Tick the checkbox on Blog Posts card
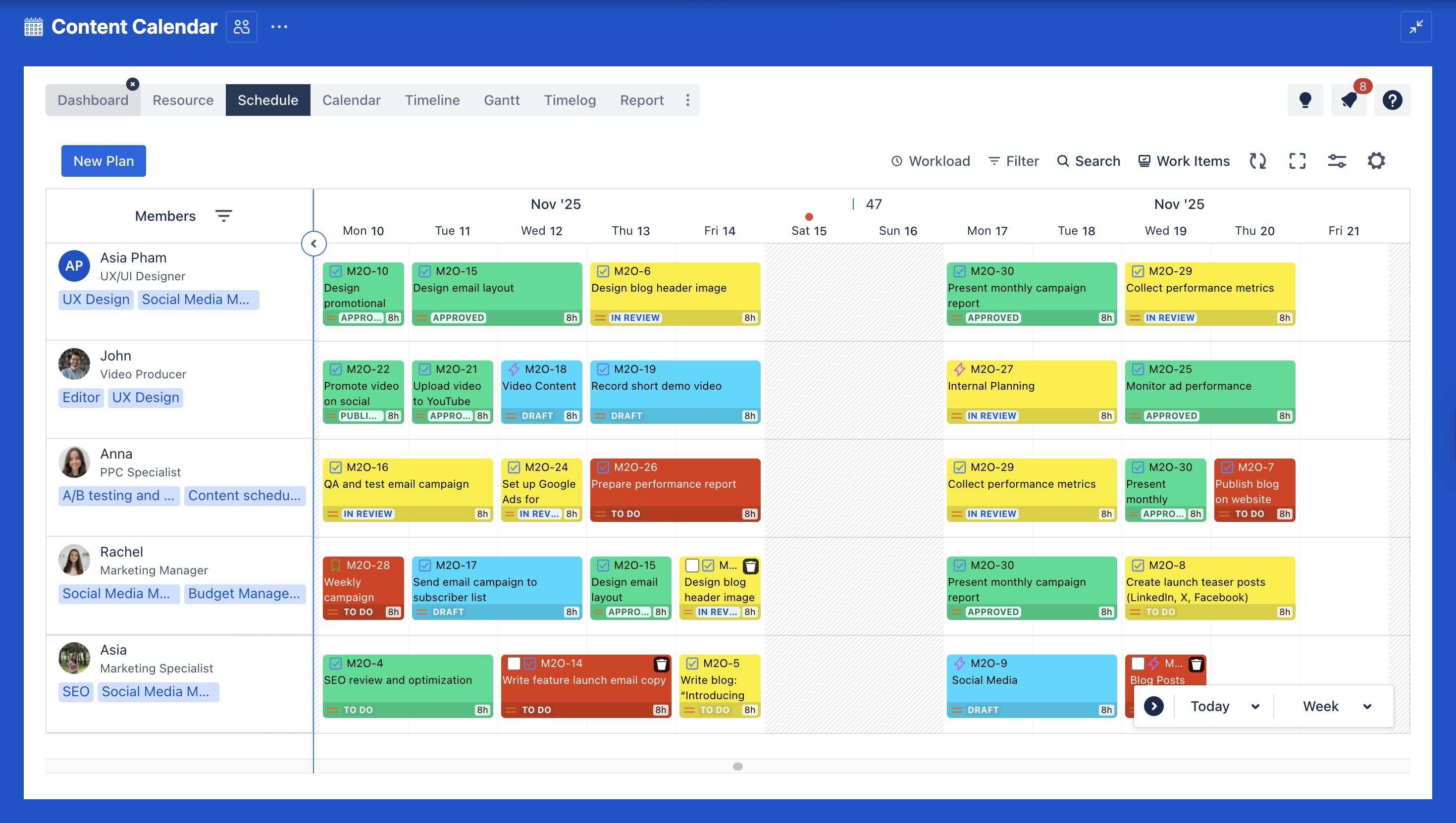 tap(1138, 664)
